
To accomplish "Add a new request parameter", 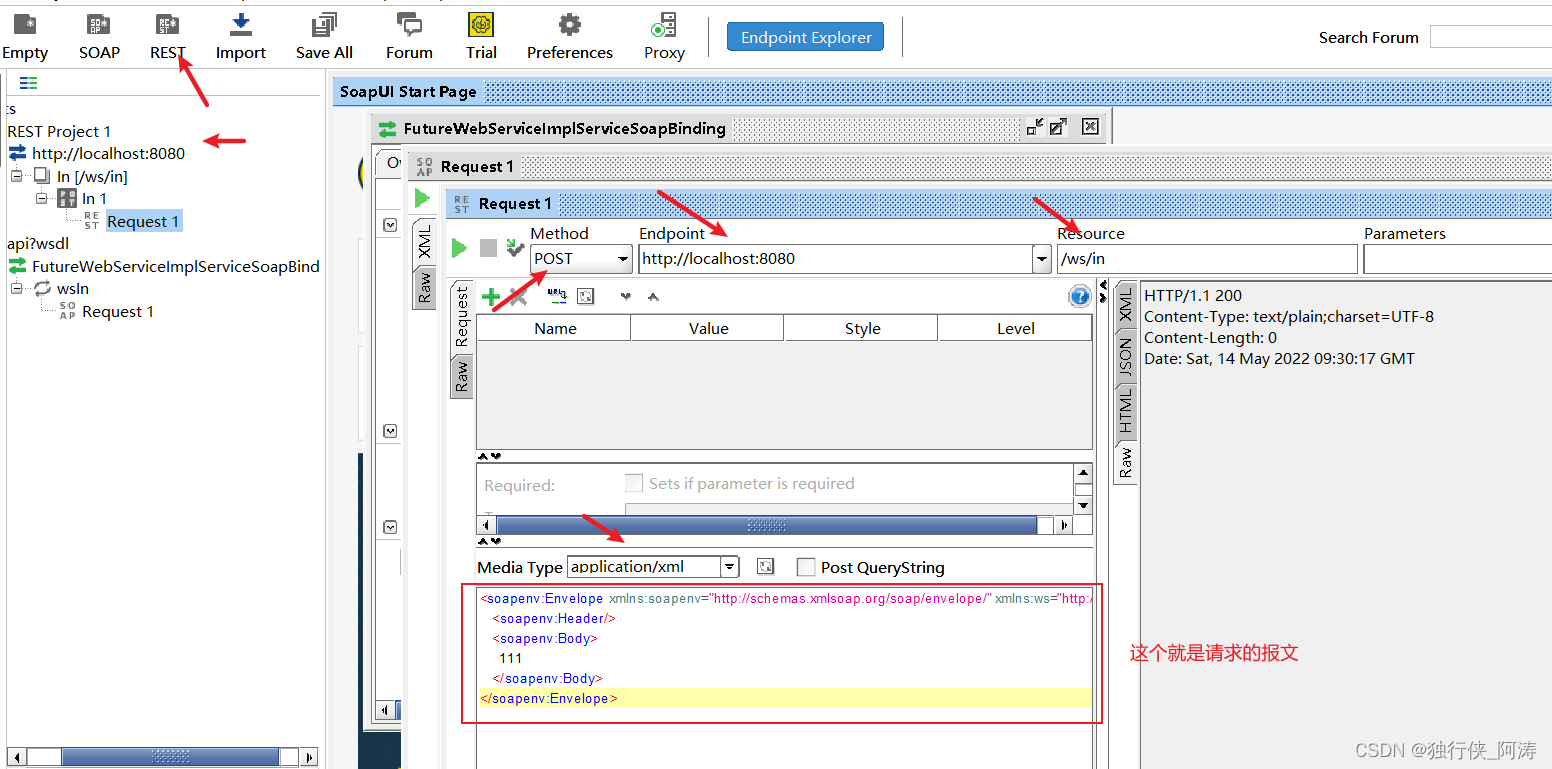I will pos(489,296).
